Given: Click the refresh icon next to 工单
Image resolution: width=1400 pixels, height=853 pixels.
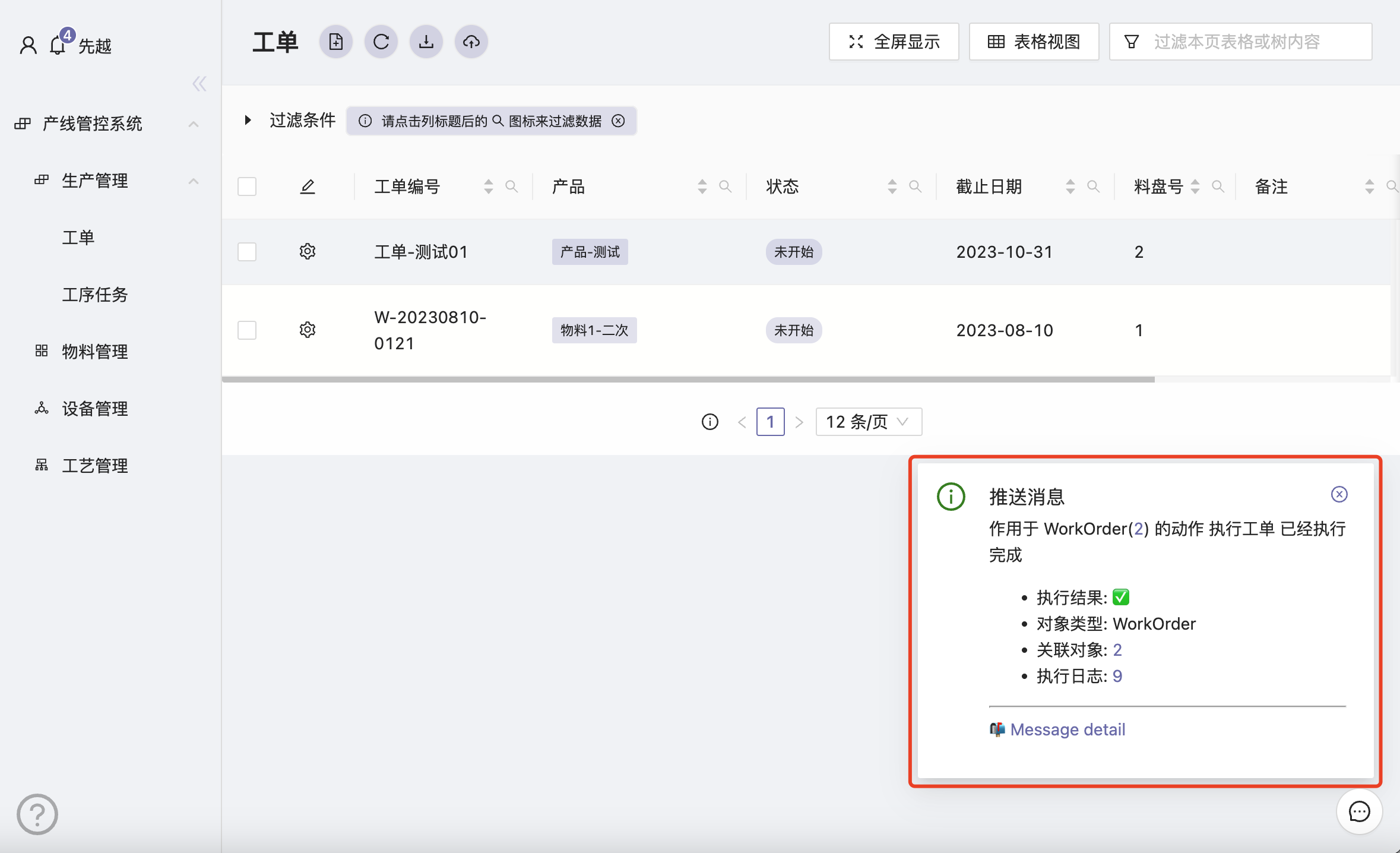Looking at the screenshot, I should (x=381, y=42).
